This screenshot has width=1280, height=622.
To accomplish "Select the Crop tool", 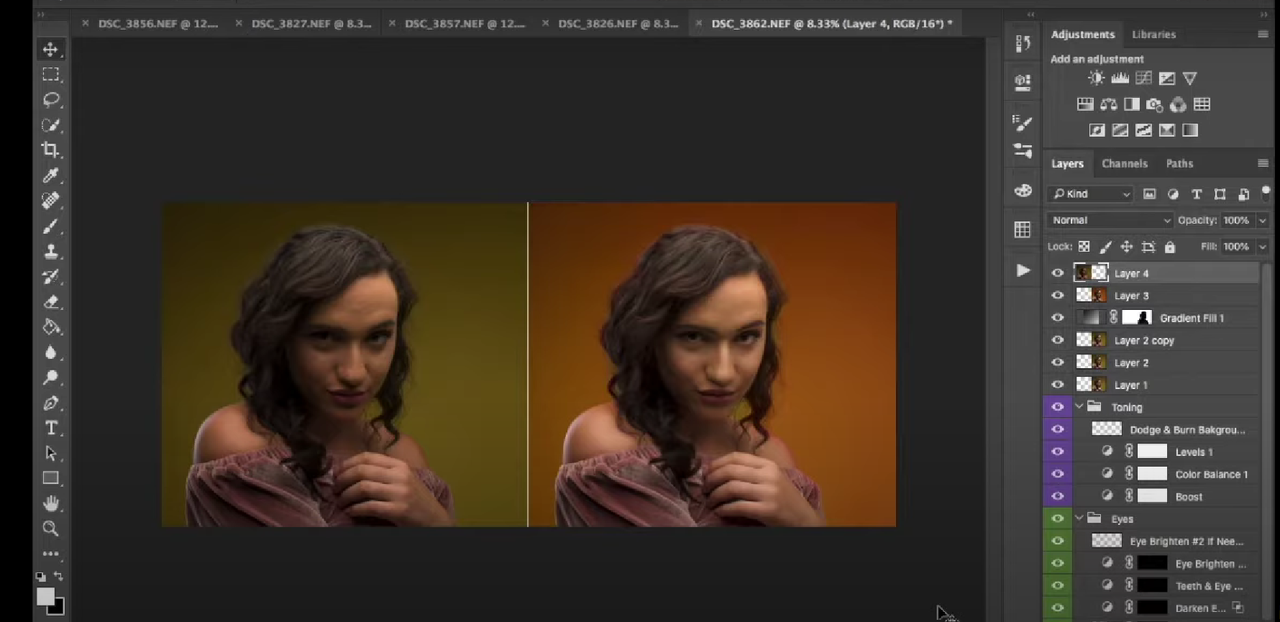I will 50,149.
